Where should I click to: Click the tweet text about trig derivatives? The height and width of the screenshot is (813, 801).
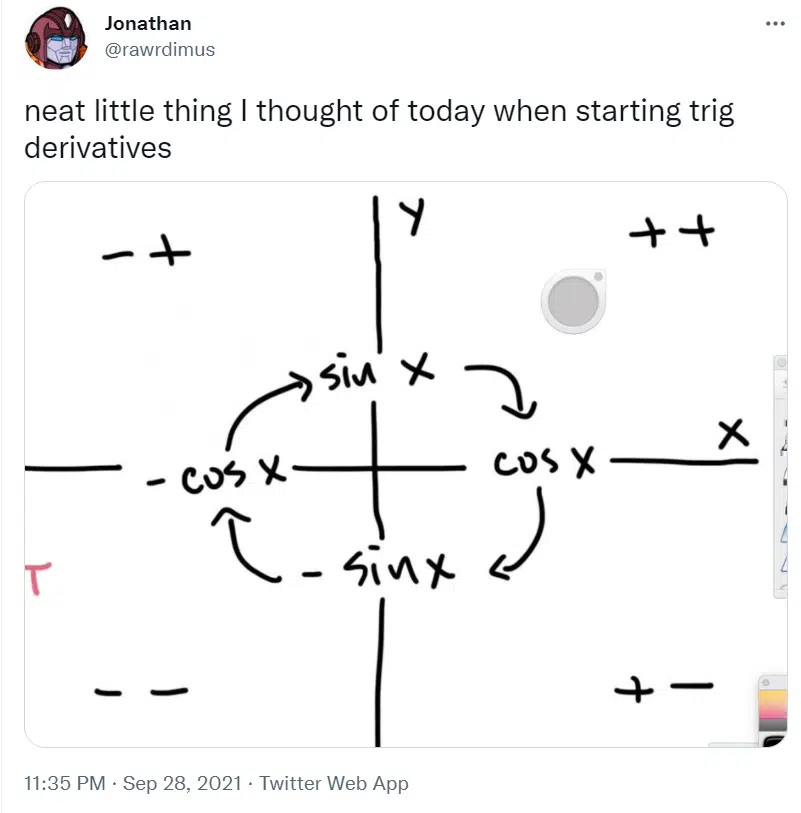pyautogui.click(x=379, y=129)
